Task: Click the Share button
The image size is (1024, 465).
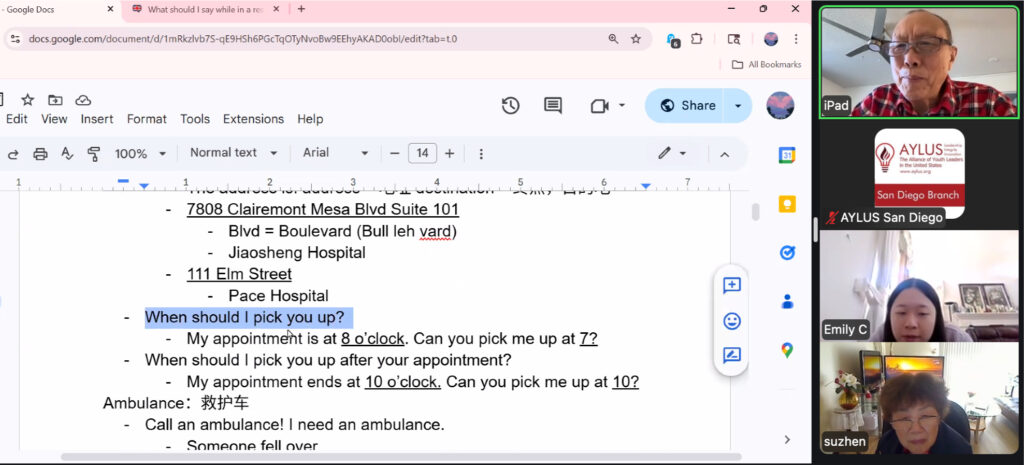Action: (686, 106)
